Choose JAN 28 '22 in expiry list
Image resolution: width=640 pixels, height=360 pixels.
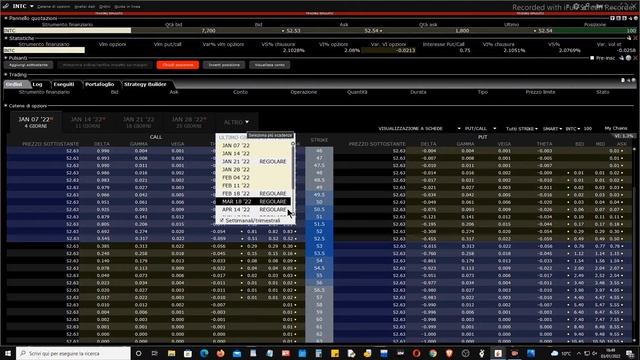(253, 169)
